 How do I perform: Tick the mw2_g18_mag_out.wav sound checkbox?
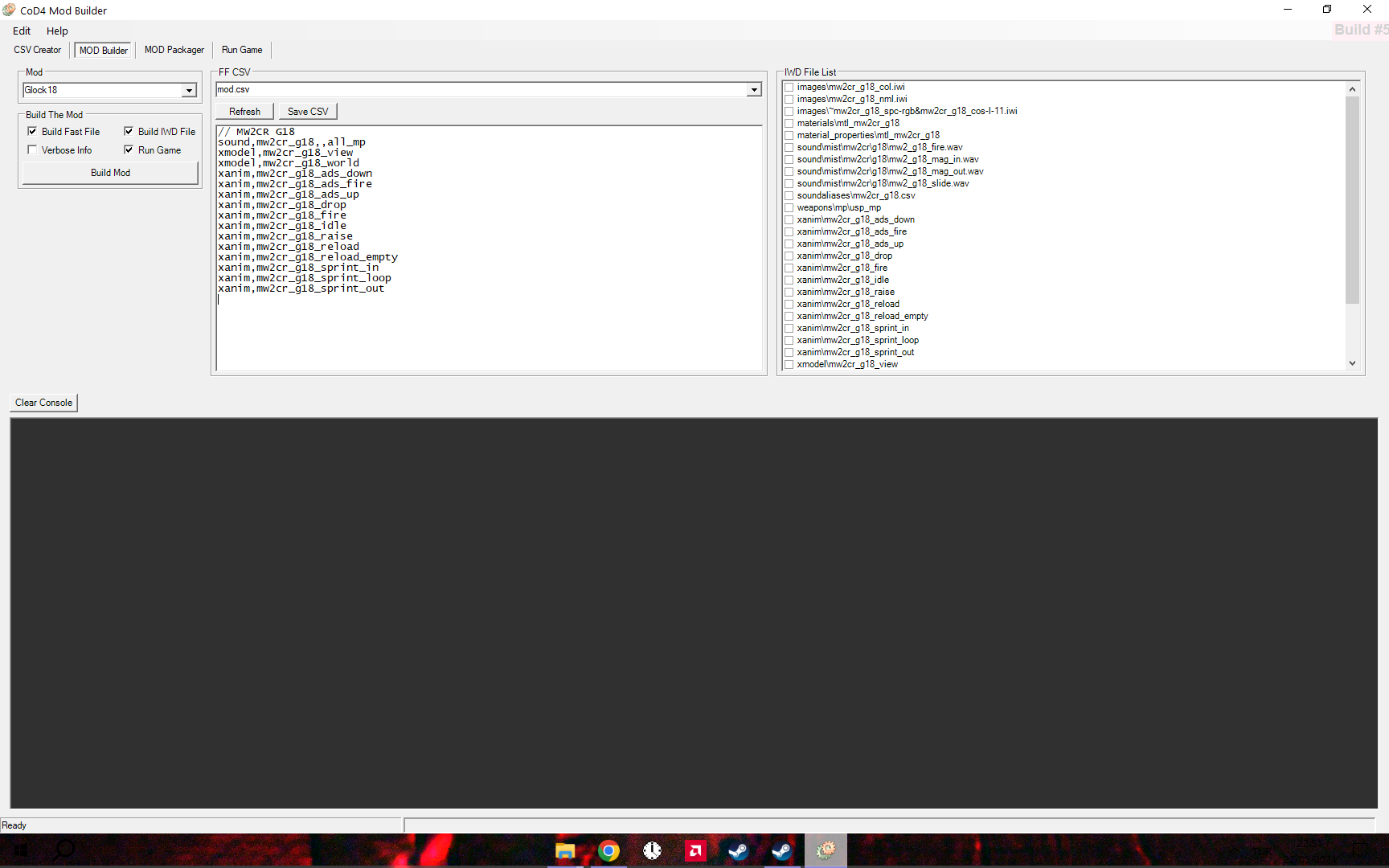click(789, 171)
